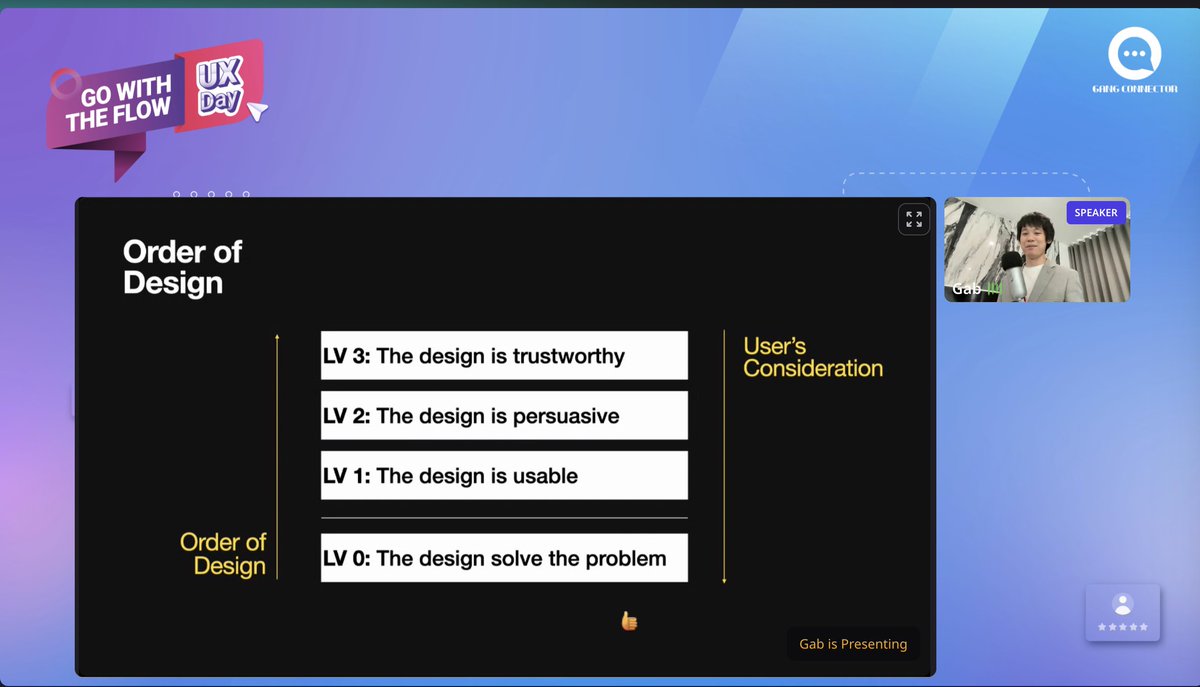Click the fullscreen expand icon on the slide

913,218
